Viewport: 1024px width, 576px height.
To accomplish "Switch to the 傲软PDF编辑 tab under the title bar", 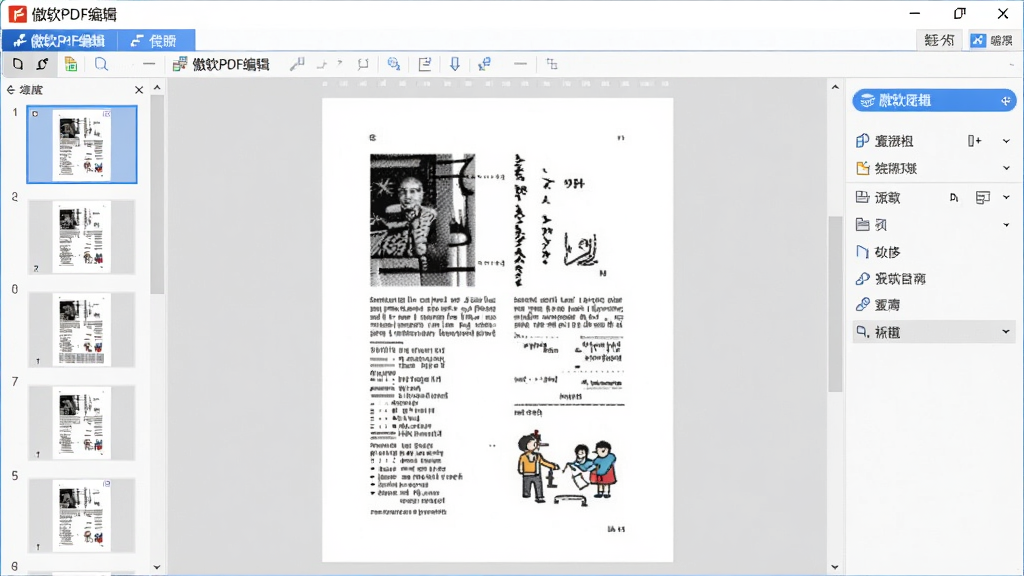I will [x=59, y=40].
